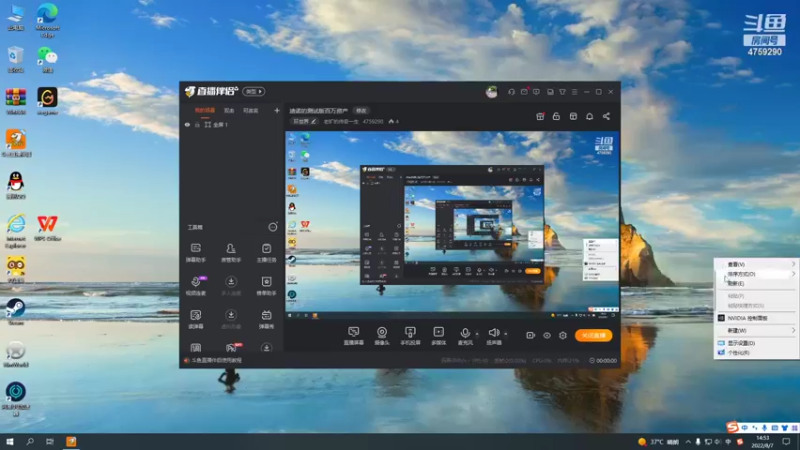This screenshot has height=450, width=800.
Task: Open the 类型 type selector beside logo
Action: tap(254, 91)
